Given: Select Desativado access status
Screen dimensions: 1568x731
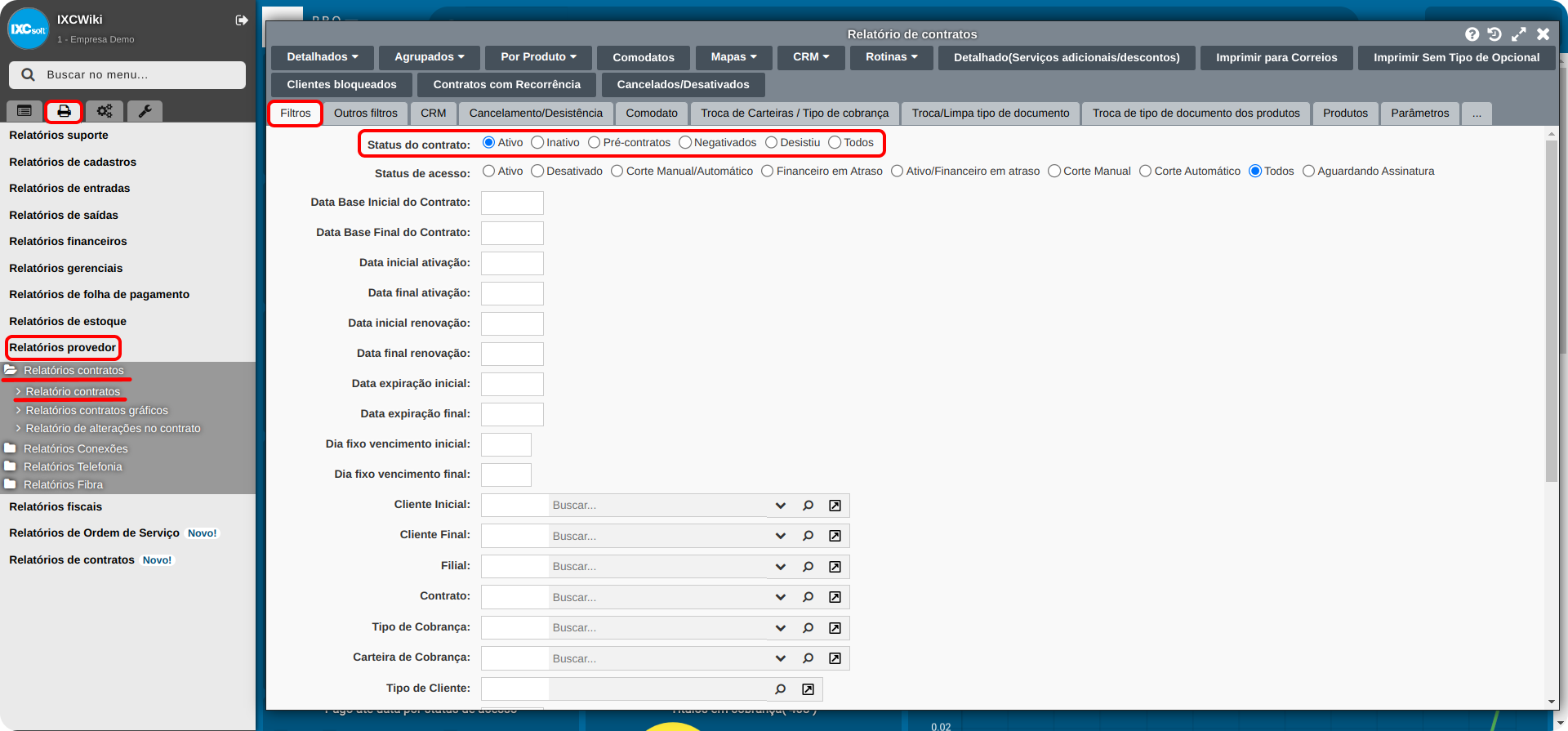Looking at the screenshot, I should 537,171.
